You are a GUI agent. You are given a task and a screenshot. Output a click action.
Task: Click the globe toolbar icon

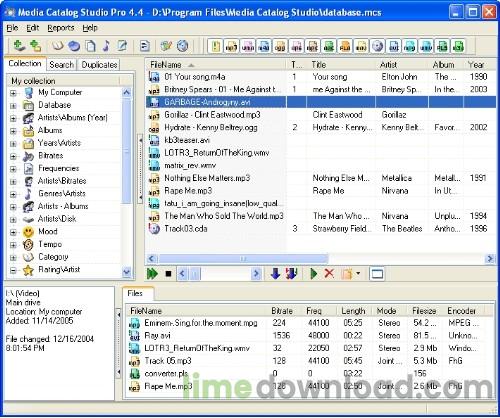[x=182, y=46]
